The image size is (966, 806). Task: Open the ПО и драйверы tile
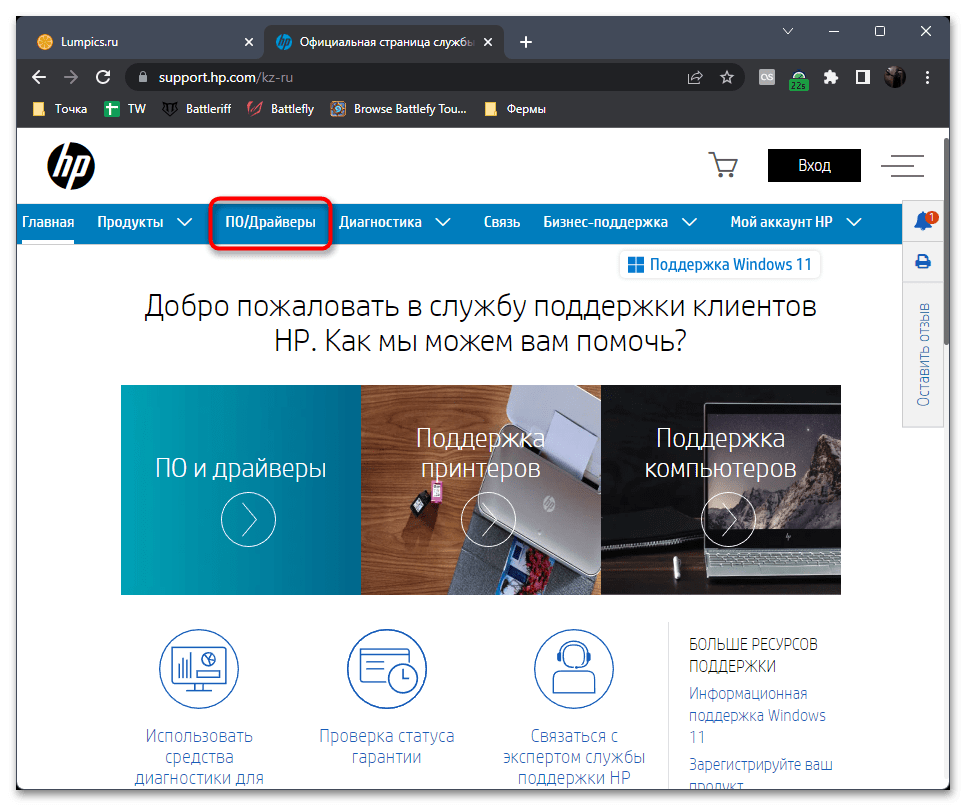[241, 490]
